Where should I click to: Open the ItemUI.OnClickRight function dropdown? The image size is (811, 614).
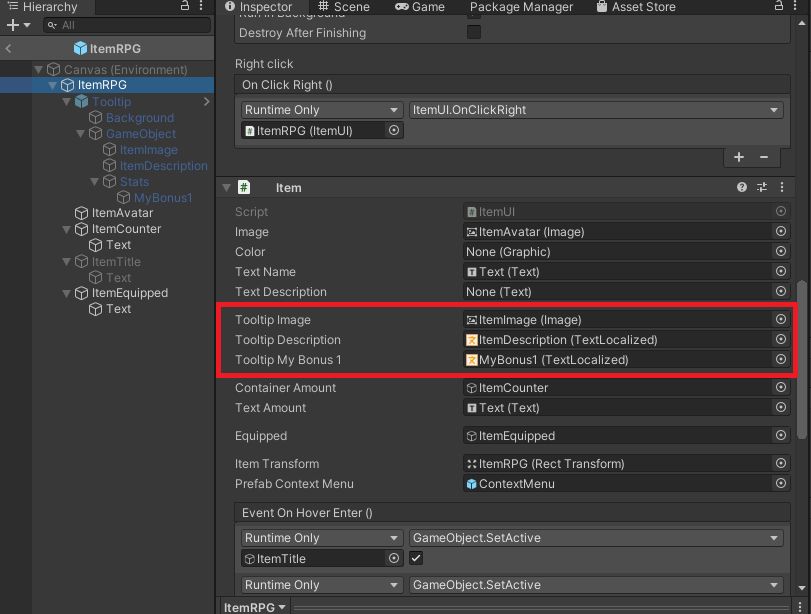tap(596, 110)
